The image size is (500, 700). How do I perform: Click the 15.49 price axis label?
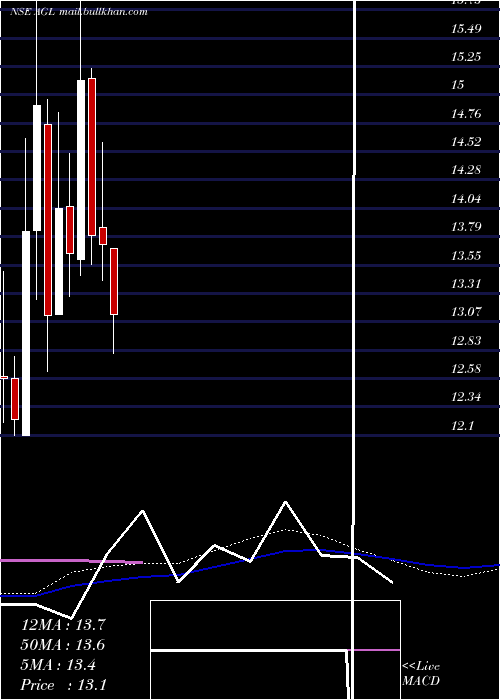point(466,29)
